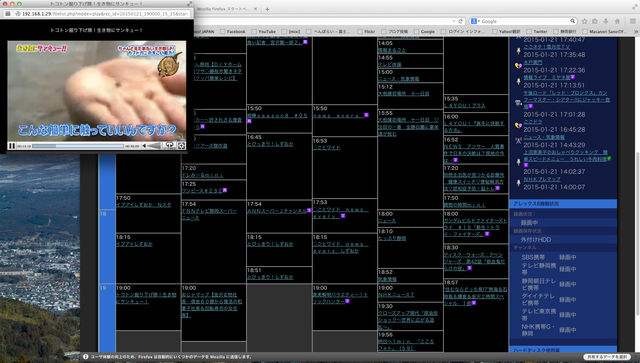Open the 14:55 テレビ体操 program link
Image resolution: width=640 pixels, height=363 pixels.
click(389, 65)
